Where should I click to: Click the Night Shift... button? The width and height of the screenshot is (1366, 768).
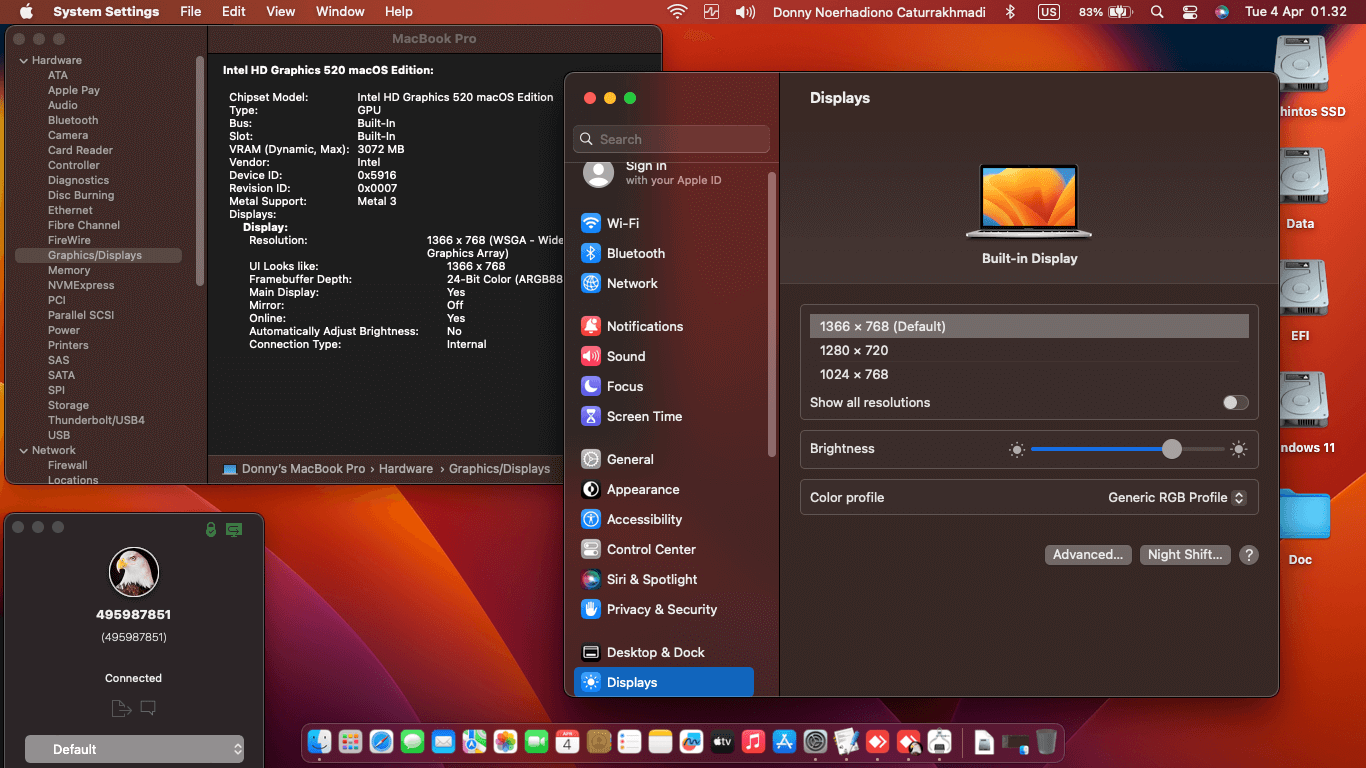[1185, 555]
